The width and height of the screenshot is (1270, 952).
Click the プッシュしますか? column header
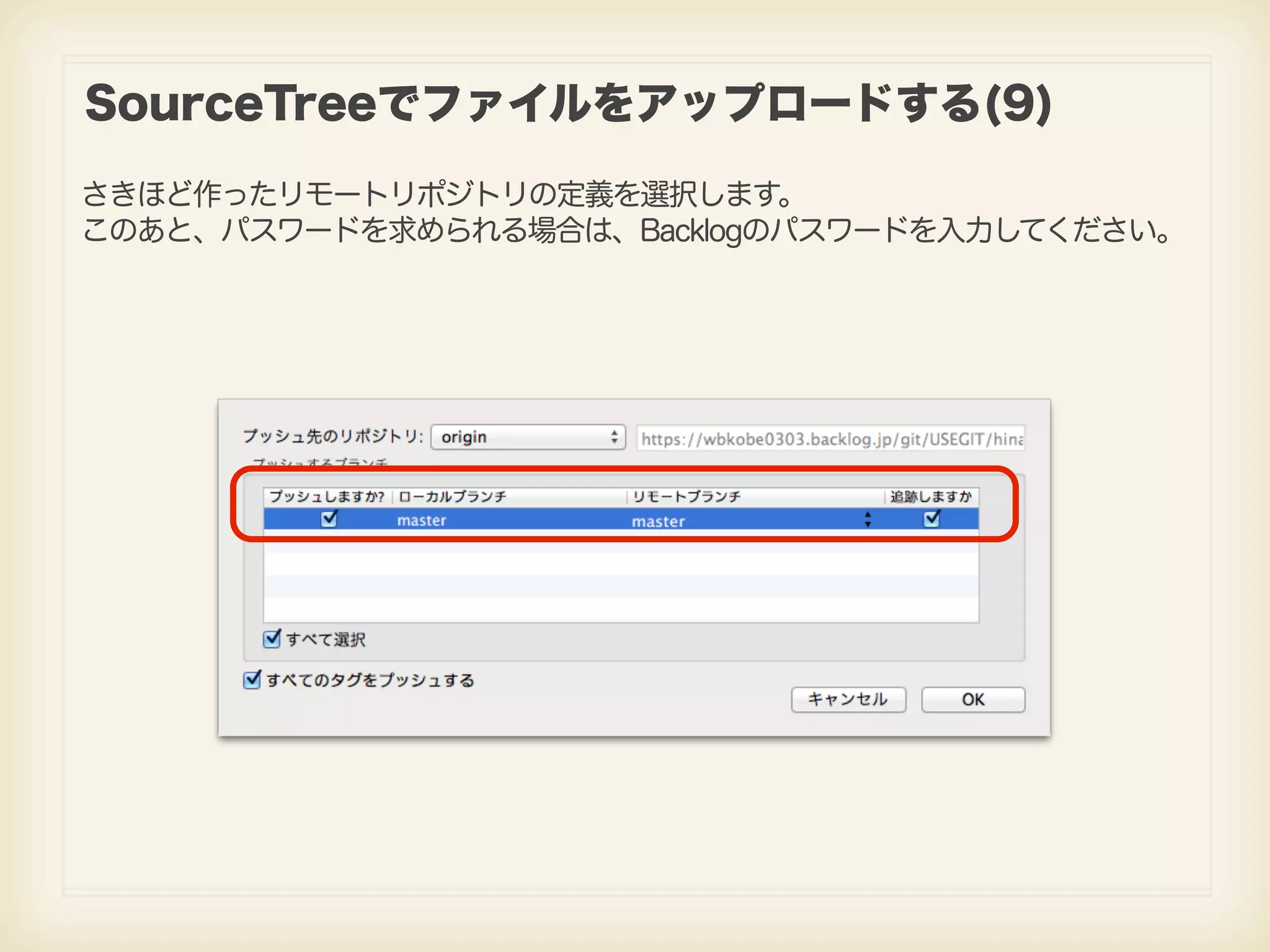tap(327, 496)
